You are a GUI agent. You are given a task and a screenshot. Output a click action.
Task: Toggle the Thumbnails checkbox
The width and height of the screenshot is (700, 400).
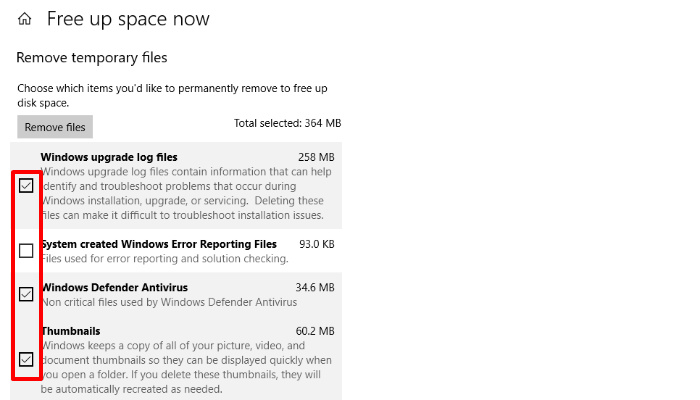click(26, 359)
